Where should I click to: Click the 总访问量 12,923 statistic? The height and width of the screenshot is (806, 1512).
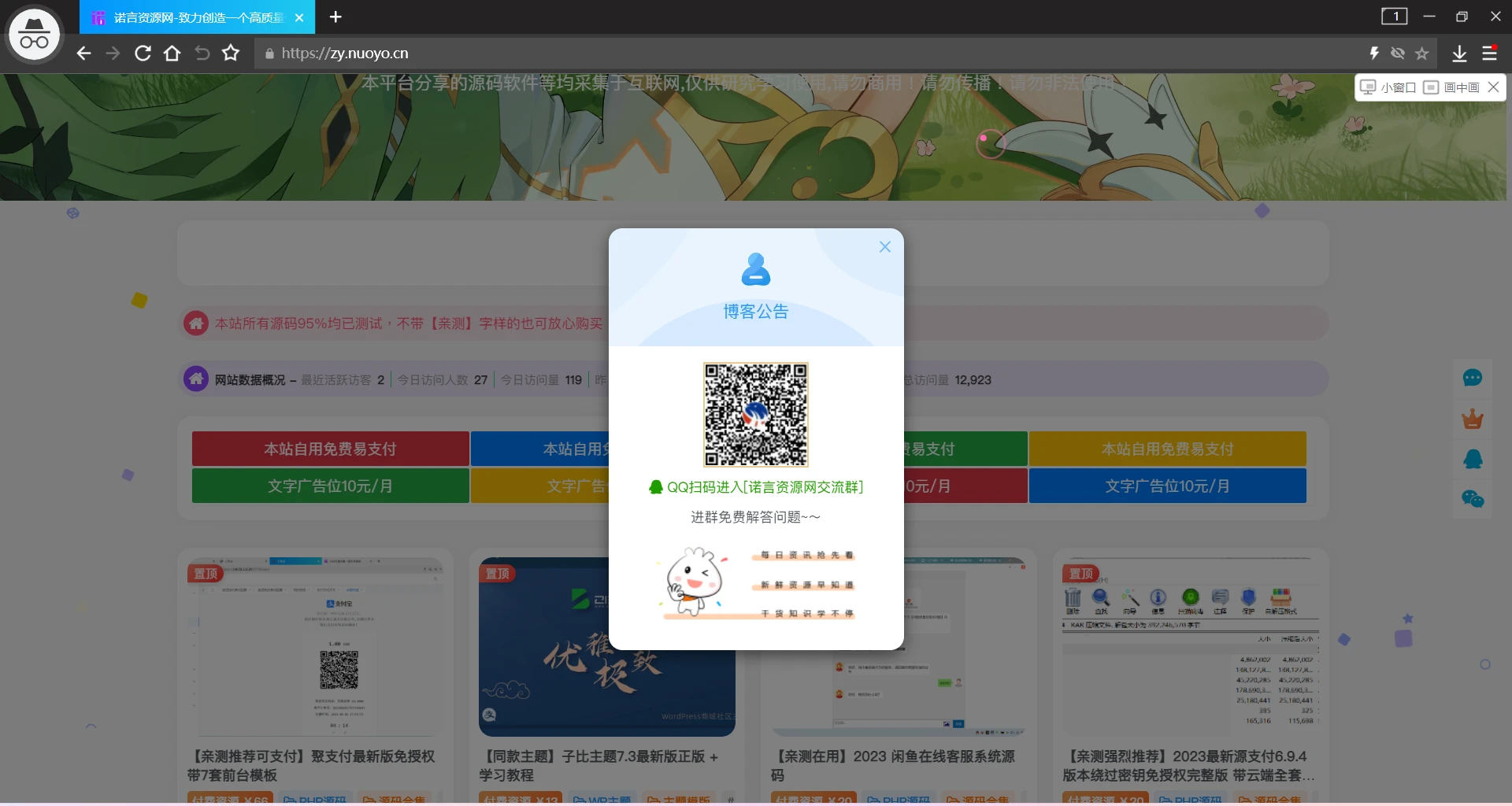pos(948,380)
